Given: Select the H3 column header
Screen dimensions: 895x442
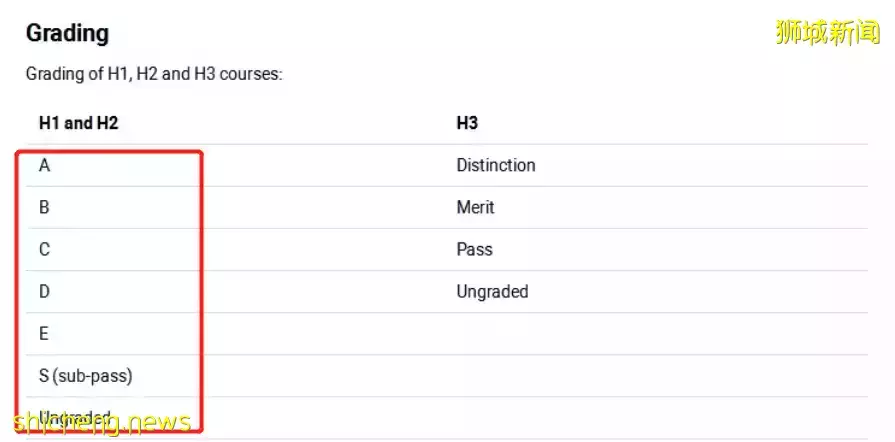Looking at the screenshot, I should [x=467, y=123].
